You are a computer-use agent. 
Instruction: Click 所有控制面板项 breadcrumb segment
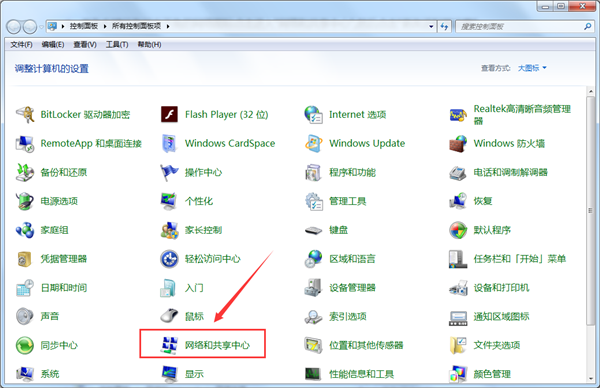(x=136, y=26)
